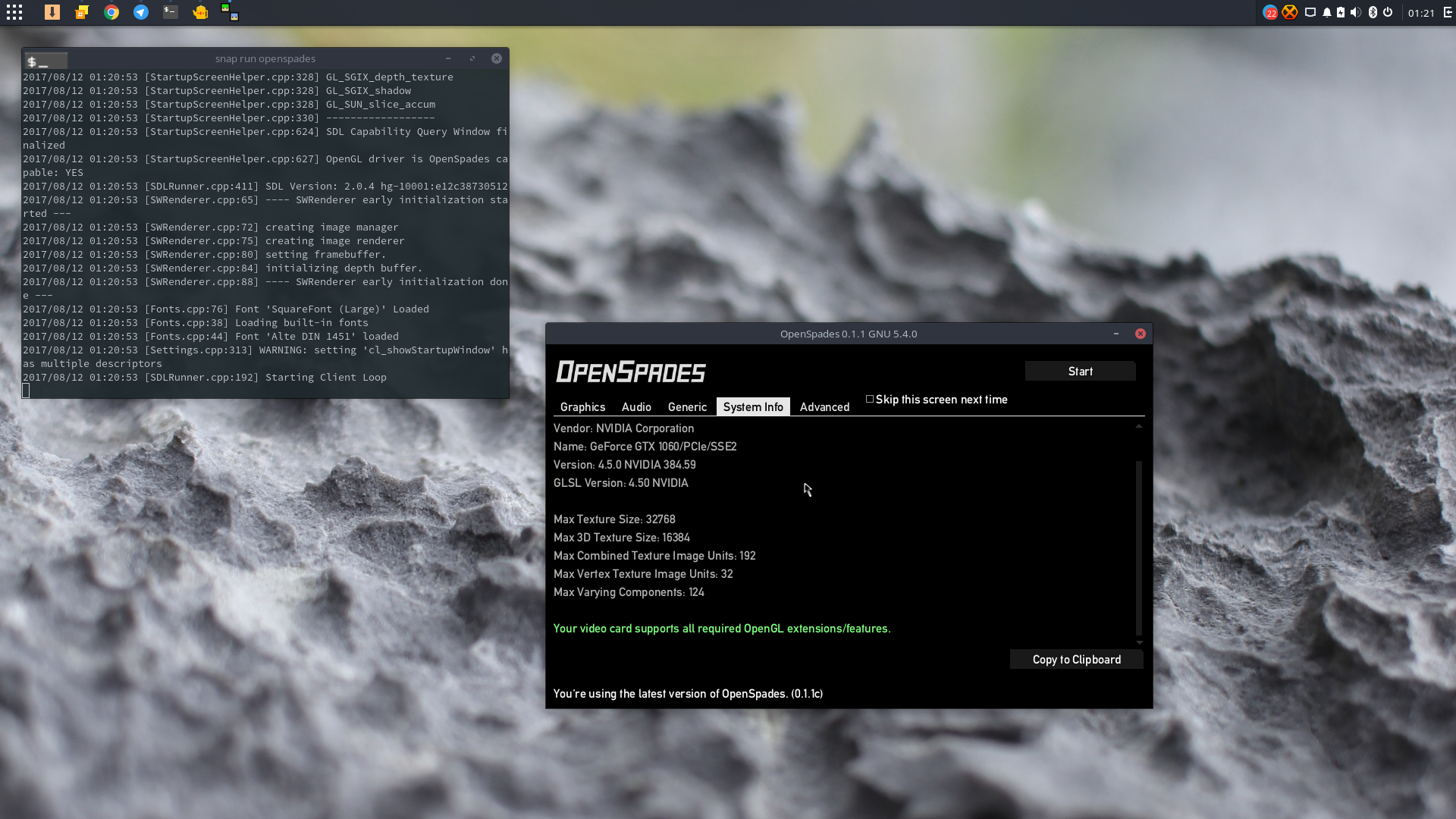This screenshot has width=1456, height=819.
Task: Click the clock showing 01:21
Action: (x=1421, y=13)
